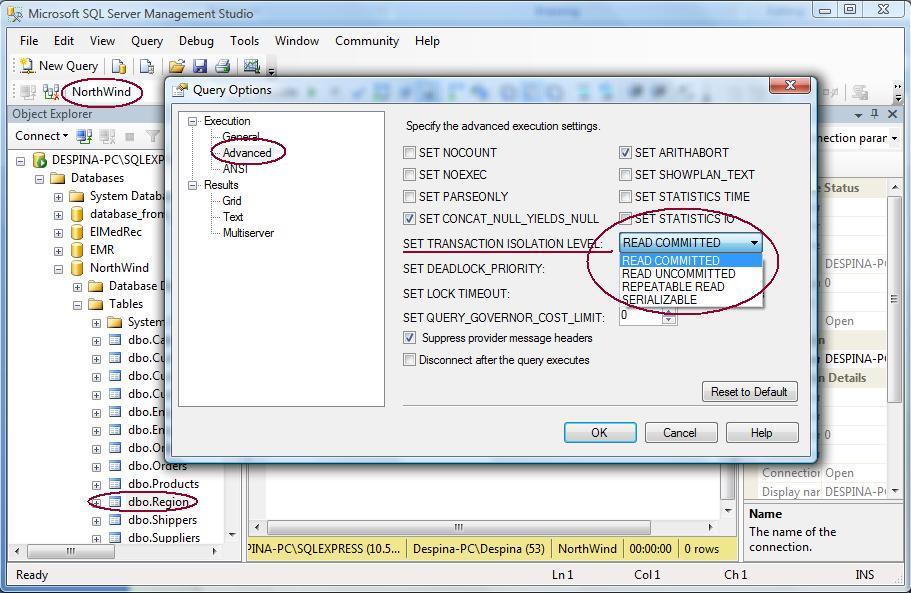Open the Debug menu
Screen dimensions: 911x593
196,41
